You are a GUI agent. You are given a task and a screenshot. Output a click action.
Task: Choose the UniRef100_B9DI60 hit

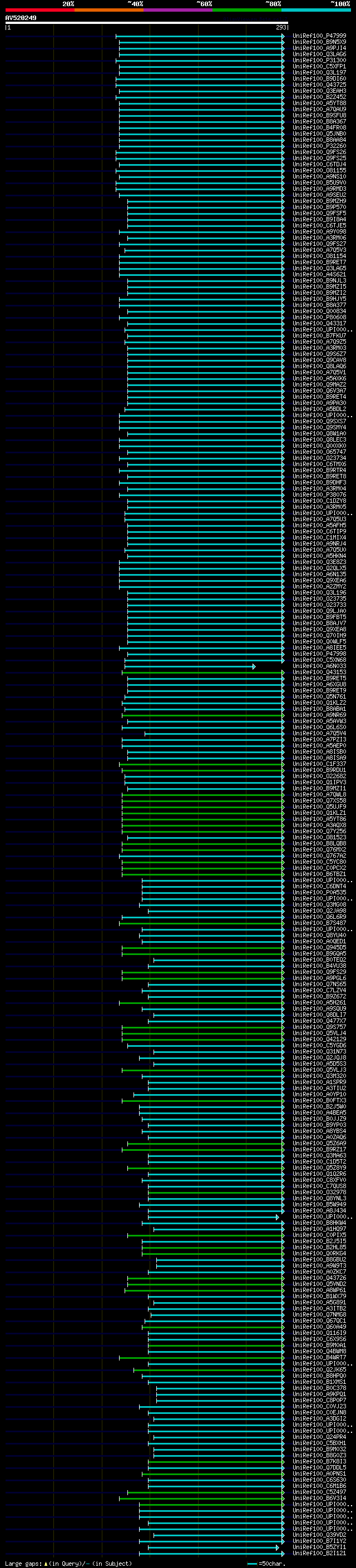click(x=319, y=78)
